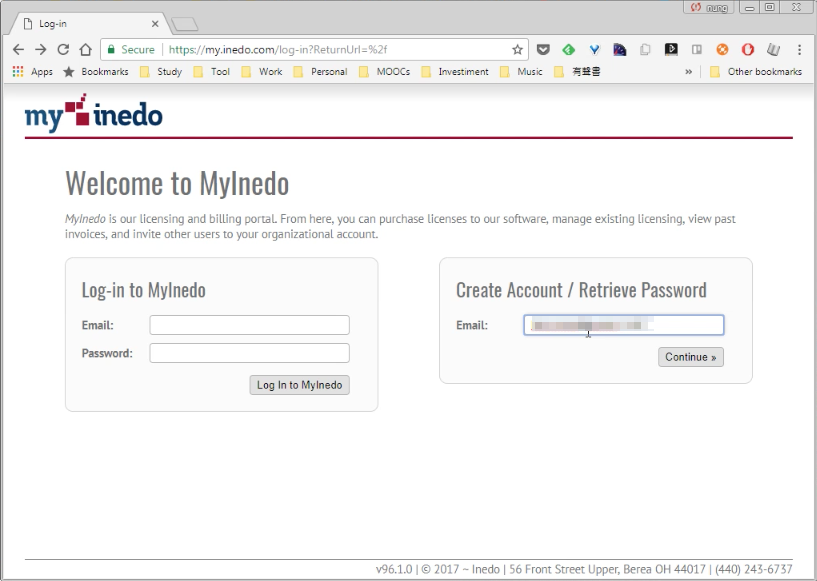Open the Chrome three-dot menu
Image resolution: width=817 pixels, height=581 pixels.
tap(799, 50)
